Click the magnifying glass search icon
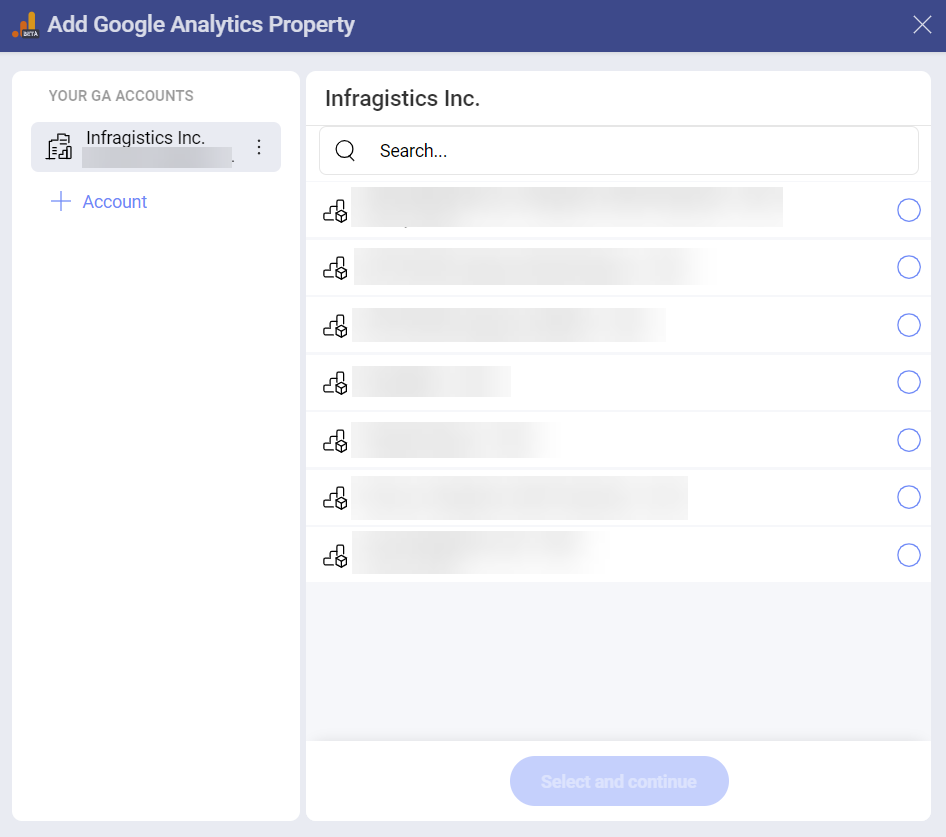The width and height of the screenshot is (946, 837). coord(345,150)
